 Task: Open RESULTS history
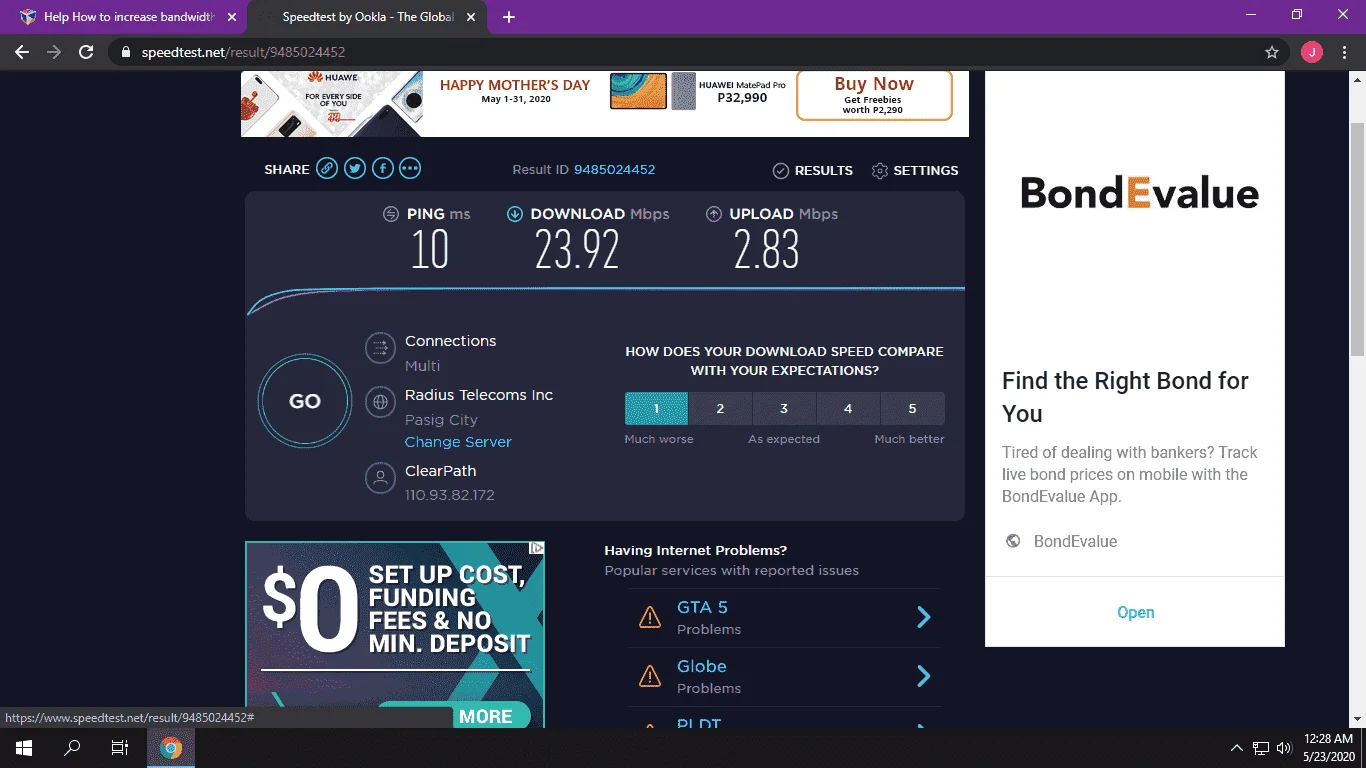click(x=813, y=171)
